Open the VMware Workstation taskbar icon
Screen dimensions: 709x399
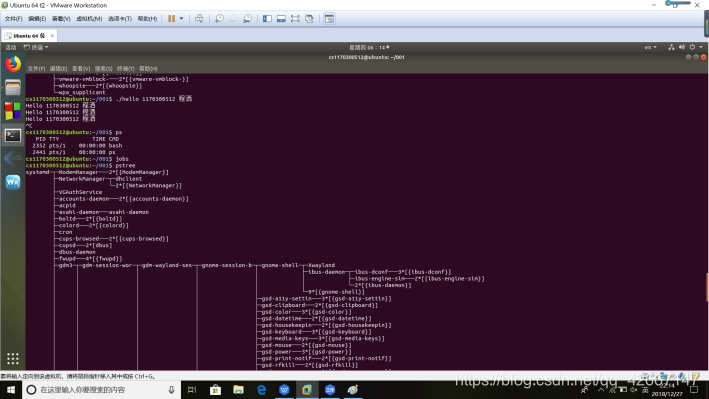307,390
